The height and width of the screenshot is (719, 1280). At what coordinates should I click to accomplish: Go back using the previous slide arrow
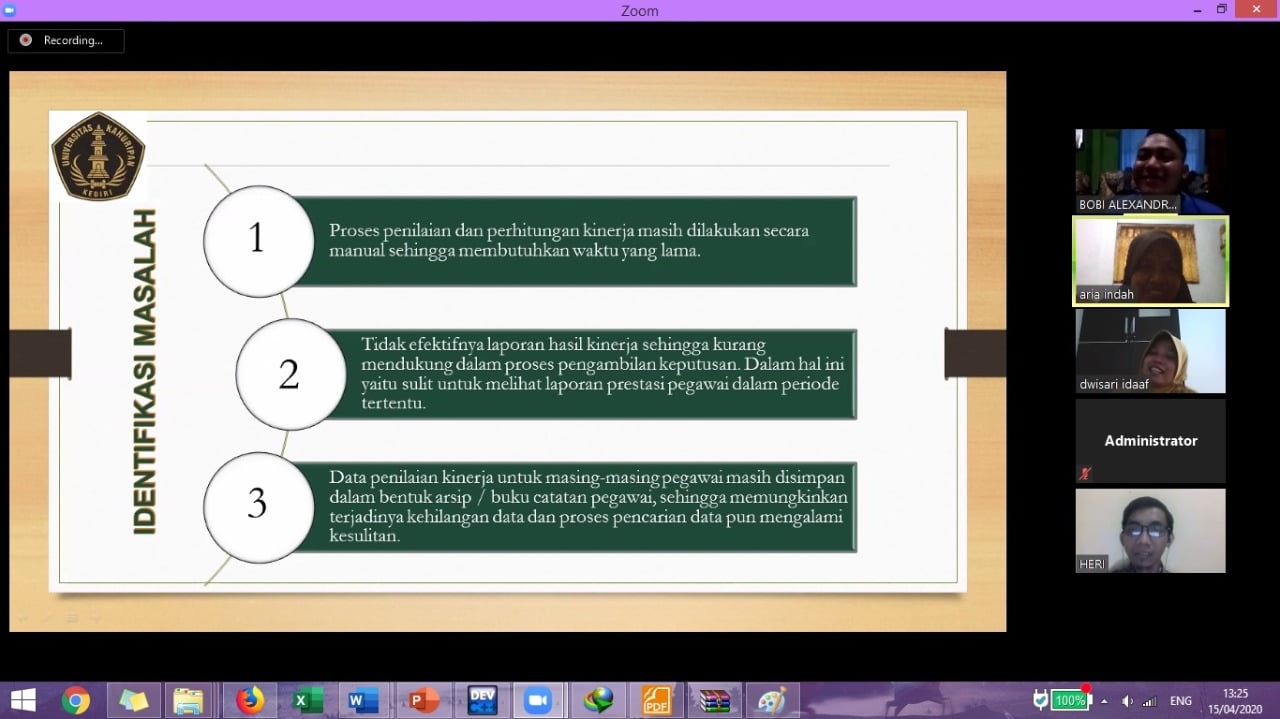[38, 353]
